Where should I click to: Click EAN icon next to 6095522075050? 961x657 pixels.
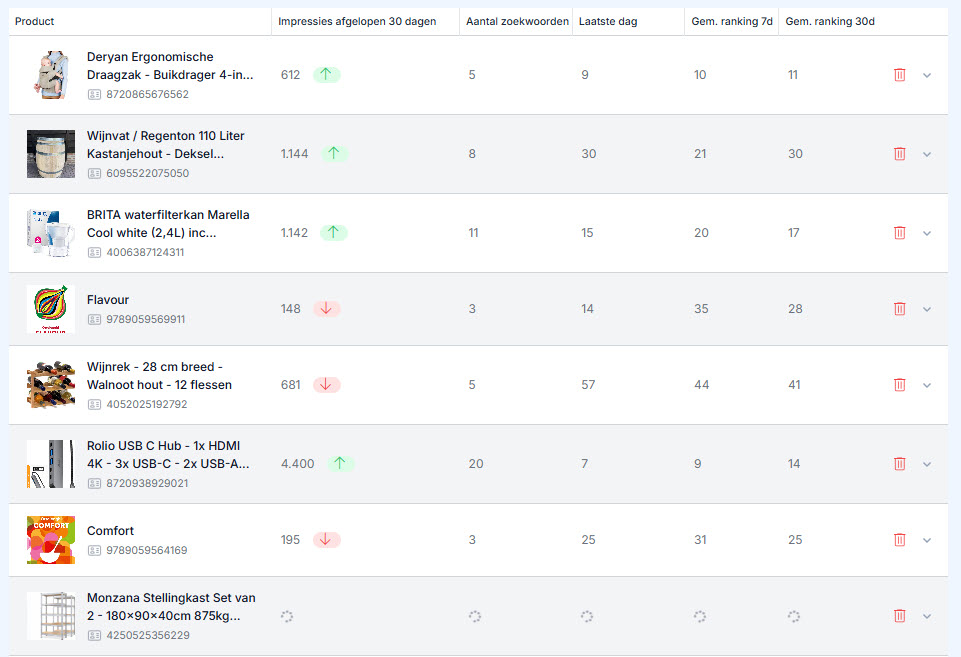pos(94,173)
